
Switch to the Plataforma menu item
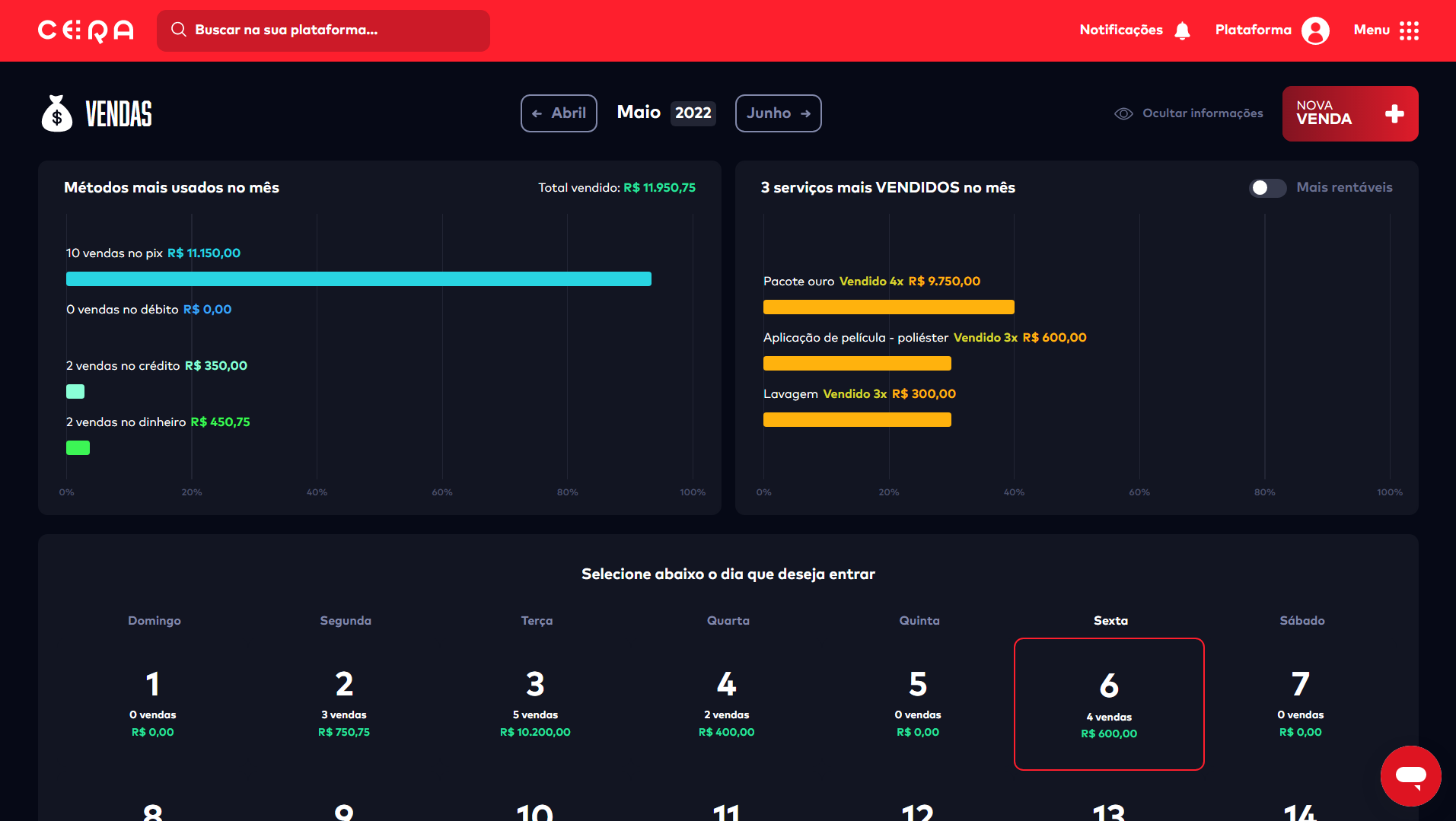click(1253, 30)
